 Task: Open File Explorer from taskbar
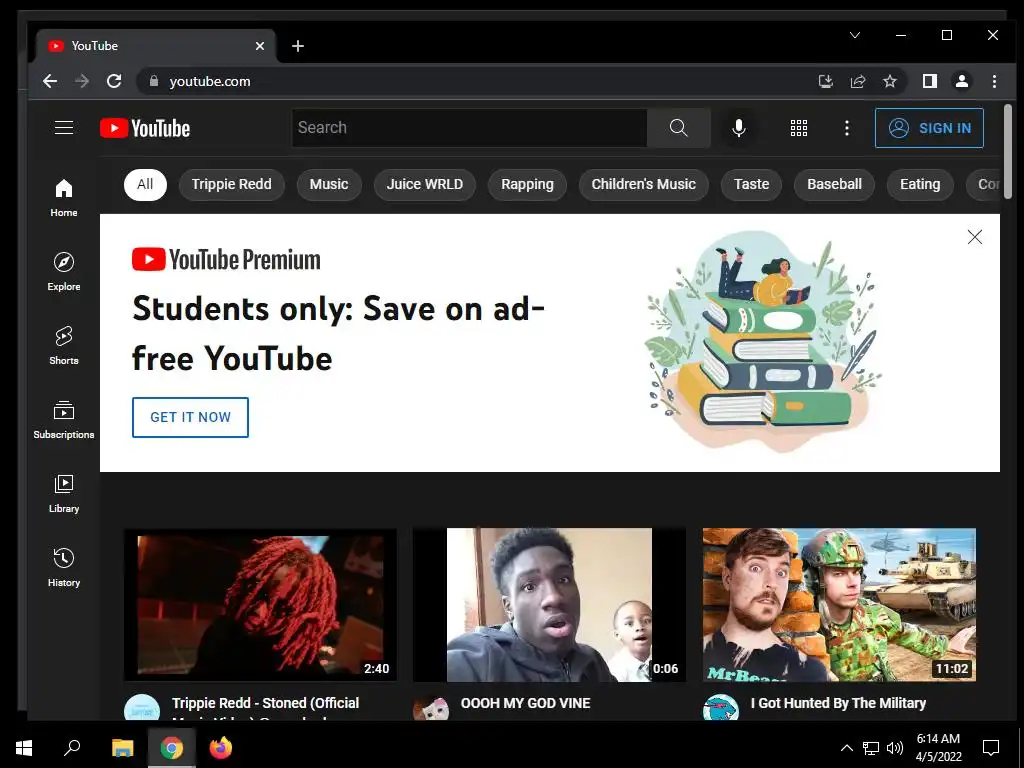click(x=122, y=748)
